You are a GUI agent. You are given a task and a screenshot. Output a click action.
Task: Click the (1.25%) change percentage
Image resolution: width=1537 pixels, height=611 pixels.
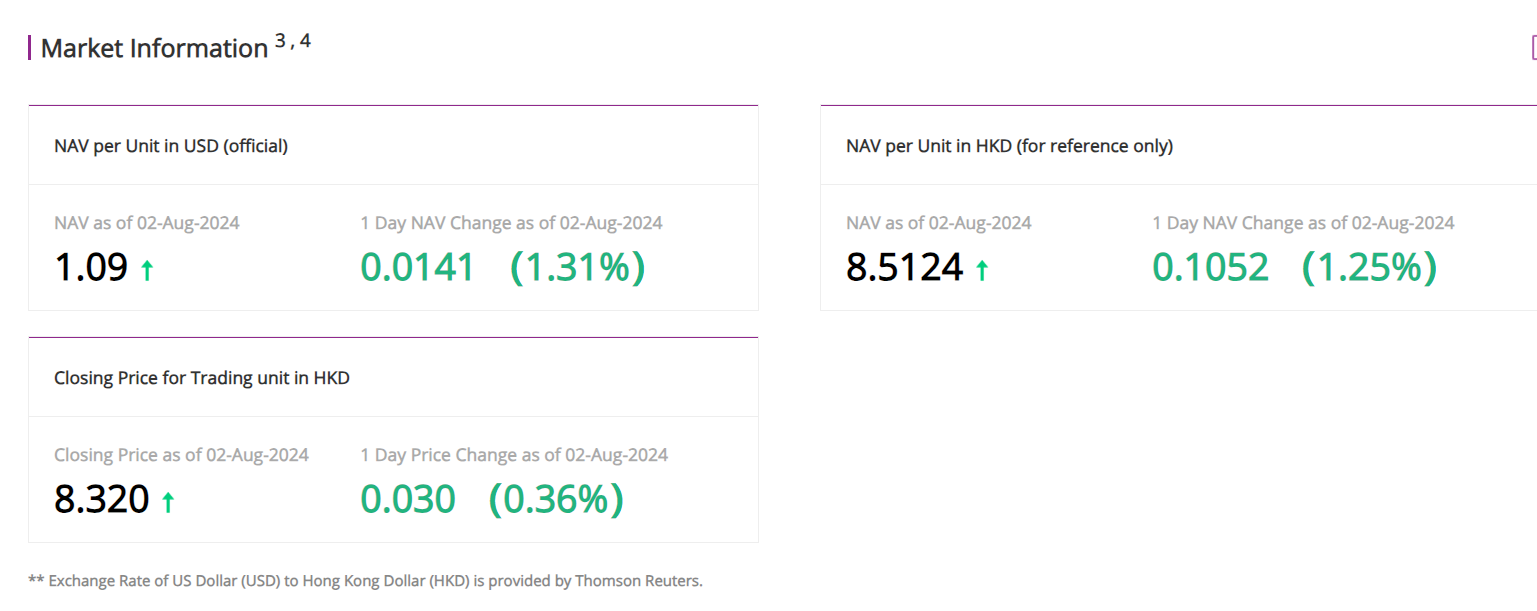1369,268
